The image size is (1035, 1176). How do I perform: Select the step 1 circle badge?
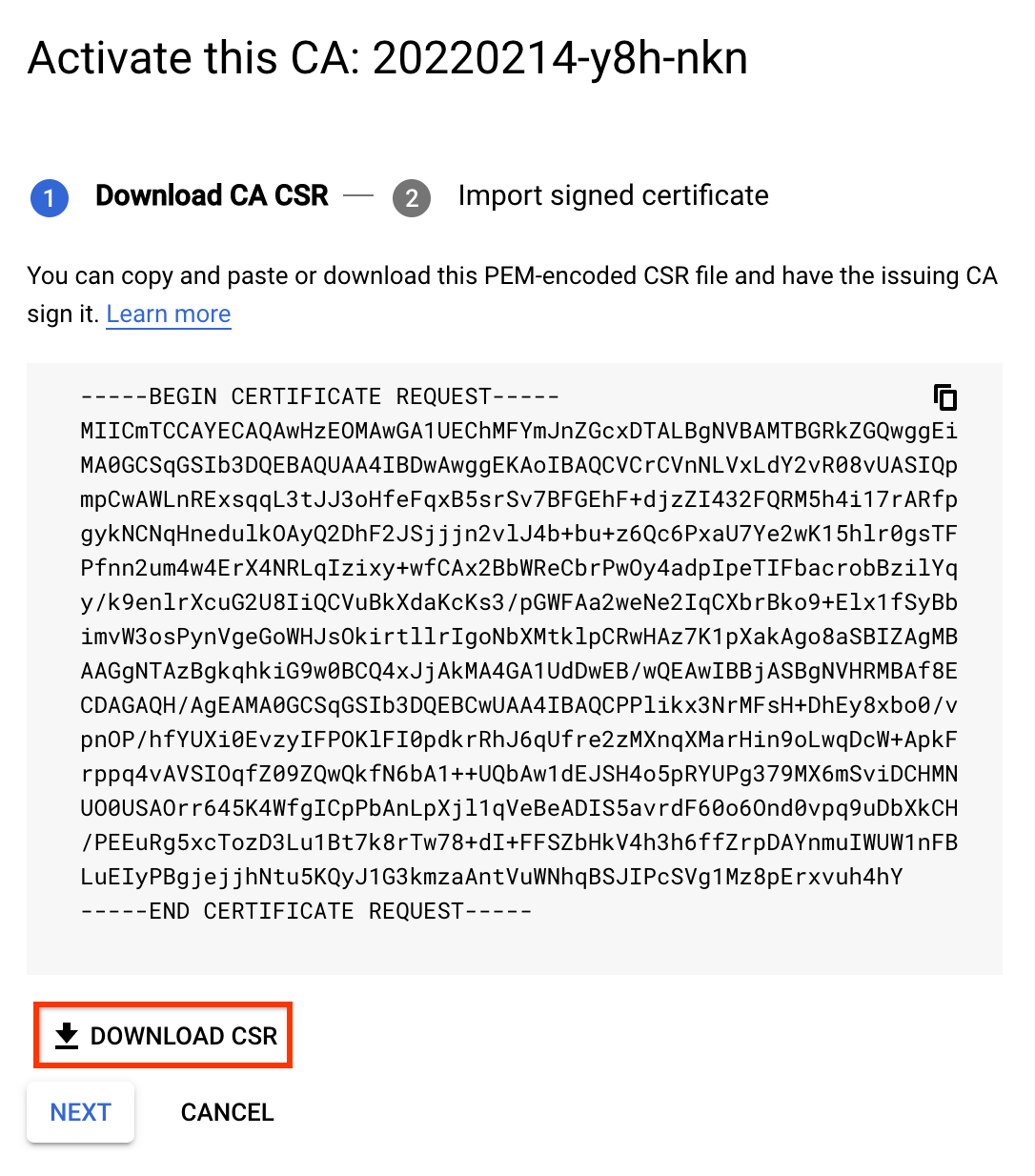pyautogui.click(x=50, y=198)
